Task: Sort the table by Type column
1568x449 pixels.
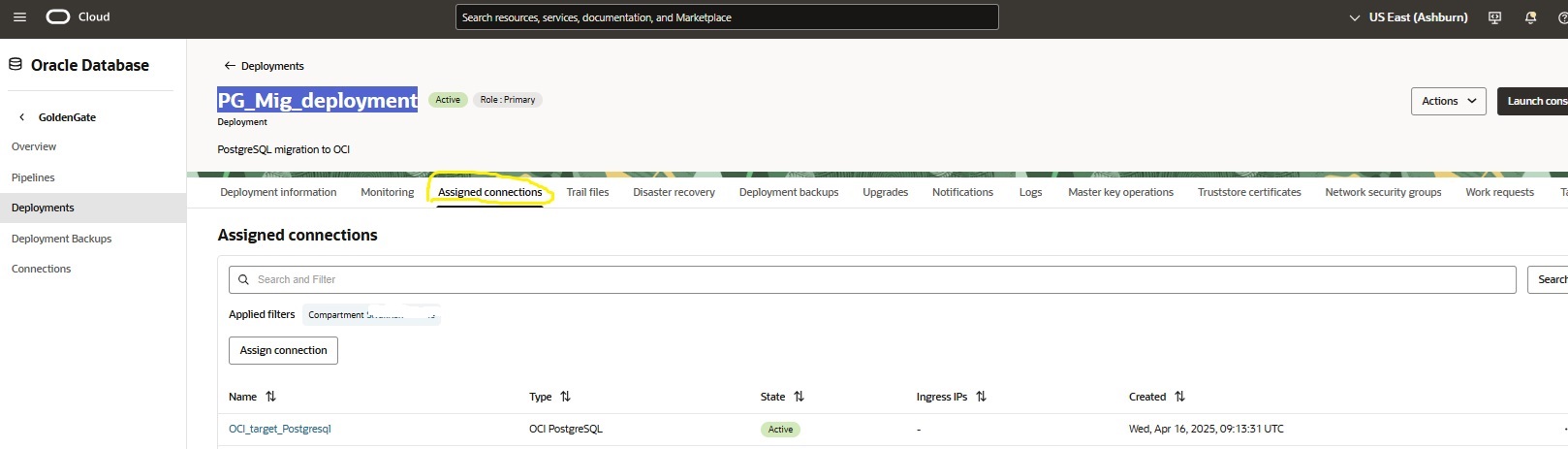Action: 565,397
